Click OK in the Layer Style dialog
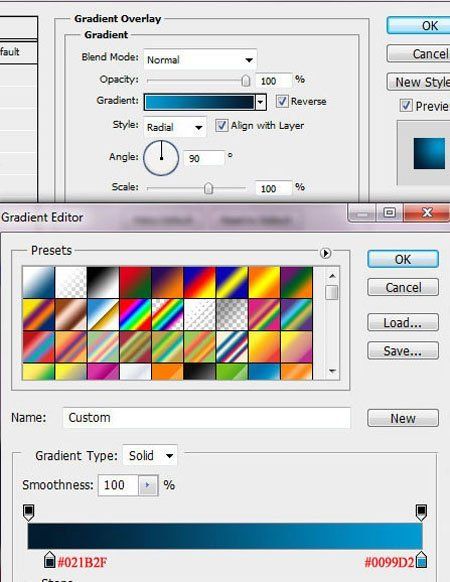Viewport: 450px width, 582px height. coord(418,25)
